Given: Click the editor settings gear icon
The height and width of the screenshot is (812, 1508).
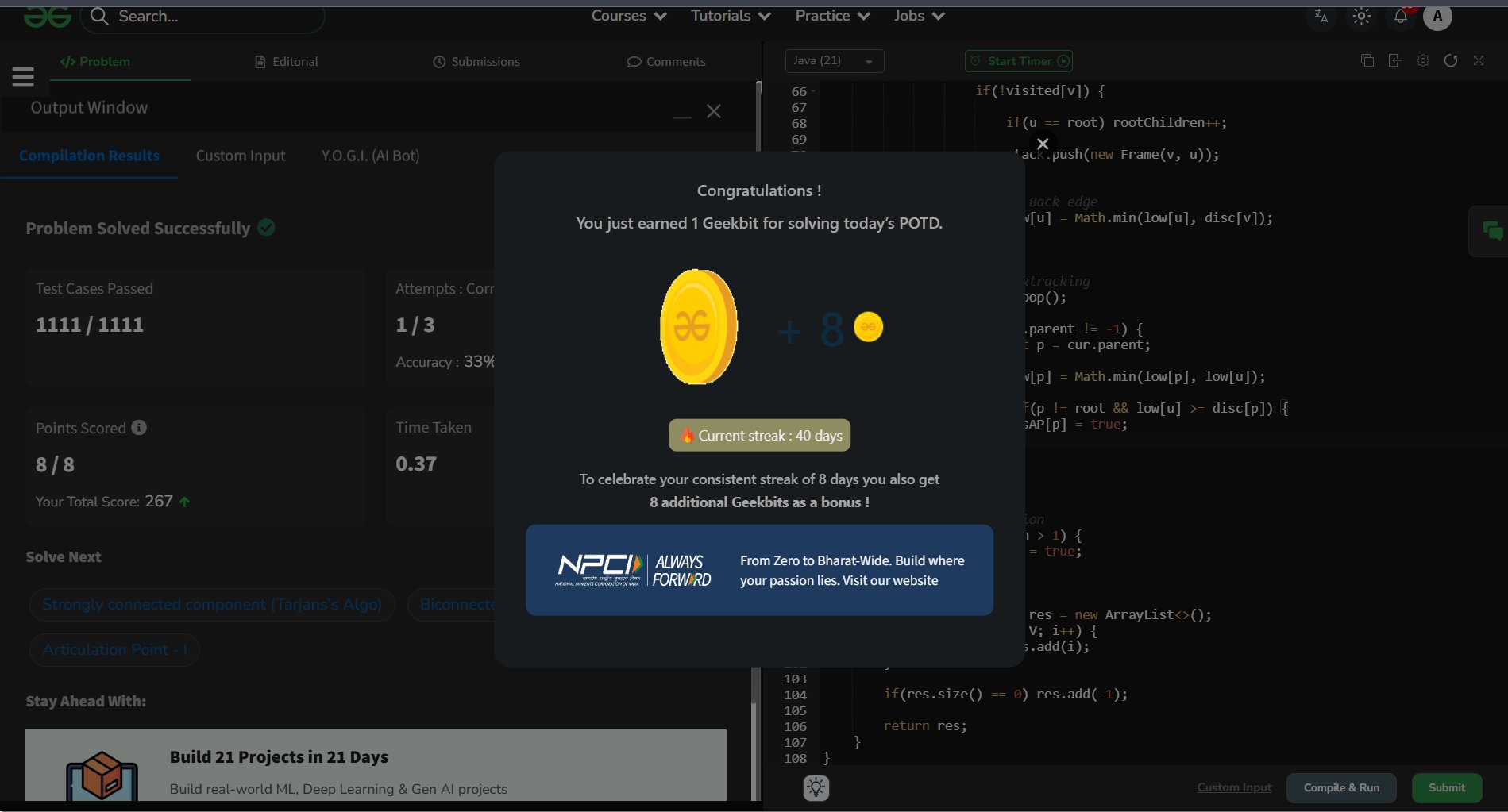Looking at the screenshot, I should click(x=1423, y=61).
